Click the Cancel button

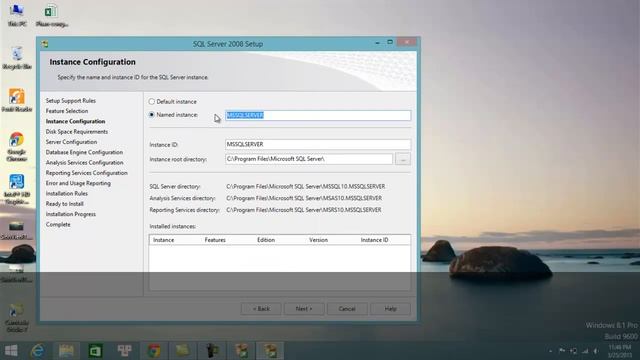click(347, 309)
